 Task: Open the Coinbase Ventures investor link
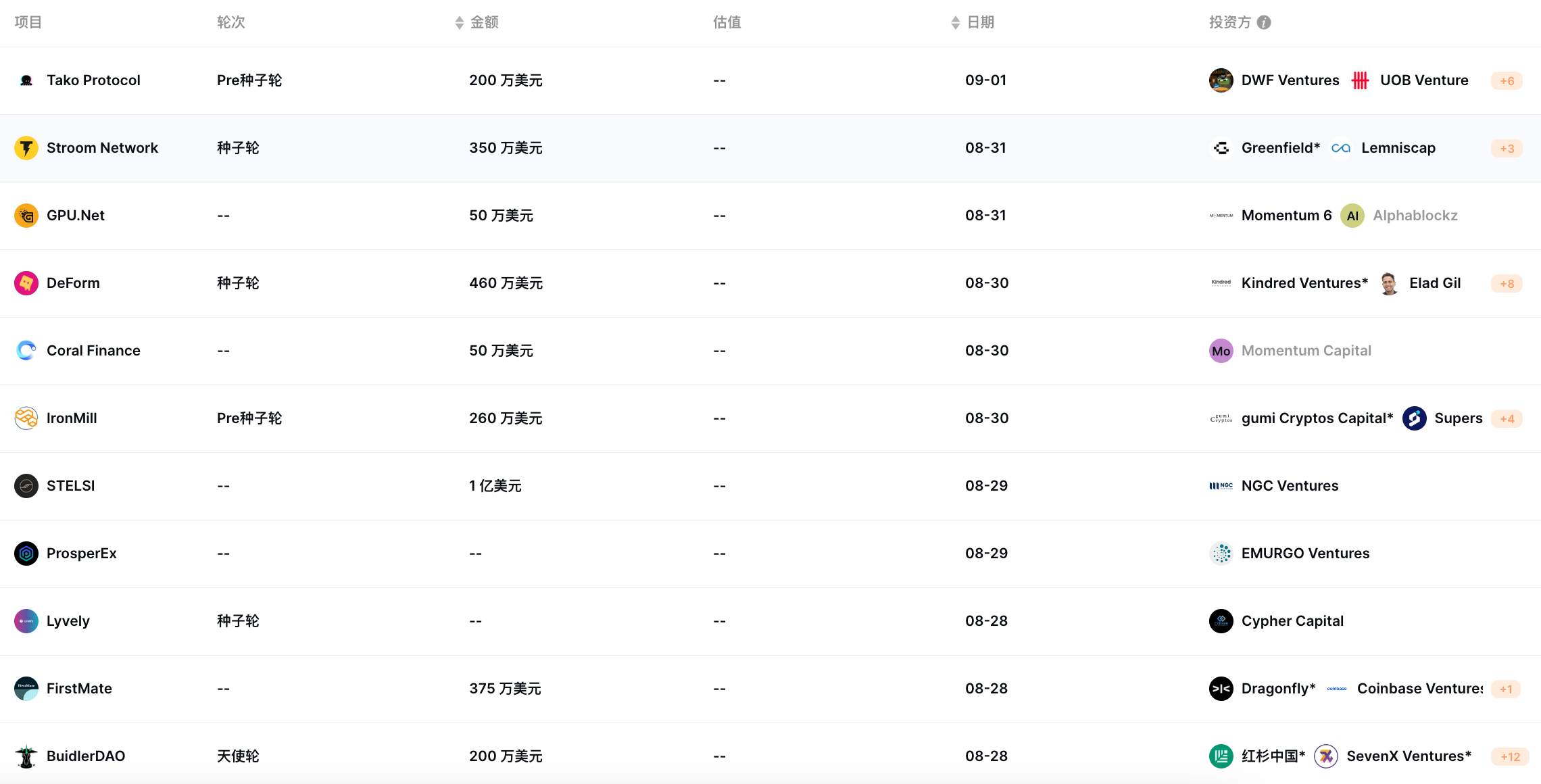click(1420, 689)
